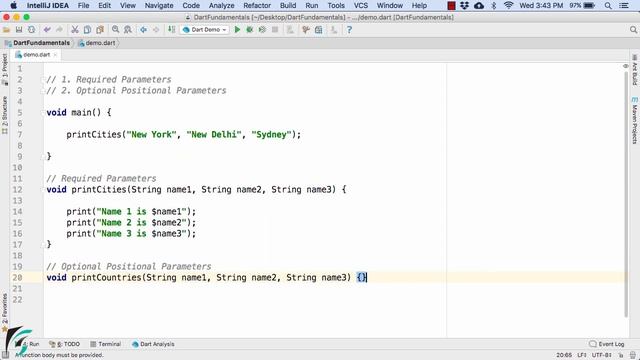Click the Paste toolbar icon
This screenshot has width=640, height=360.
[x=100, y=30]
